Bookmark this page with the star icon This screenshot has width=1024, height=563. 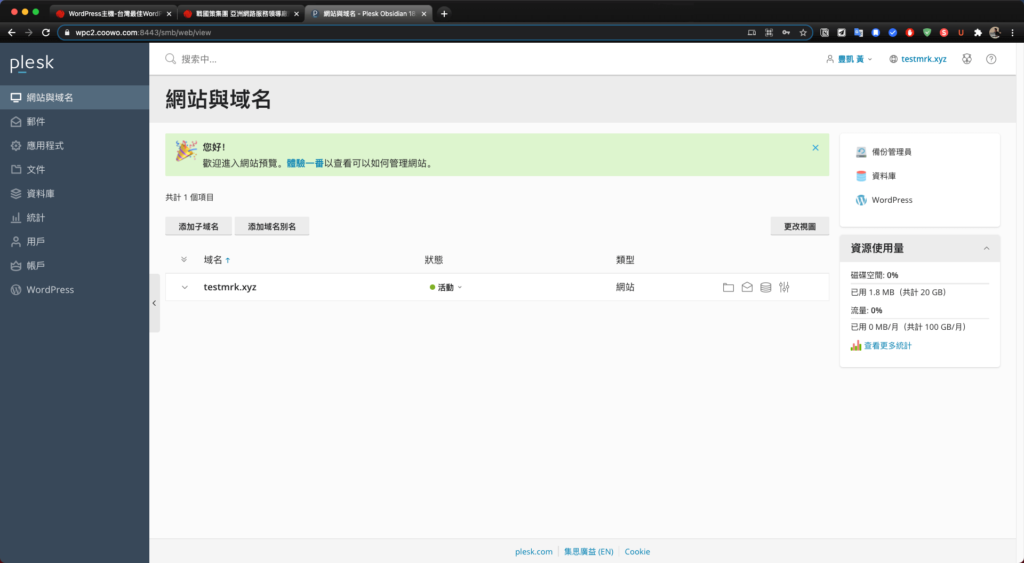point(803,33)
